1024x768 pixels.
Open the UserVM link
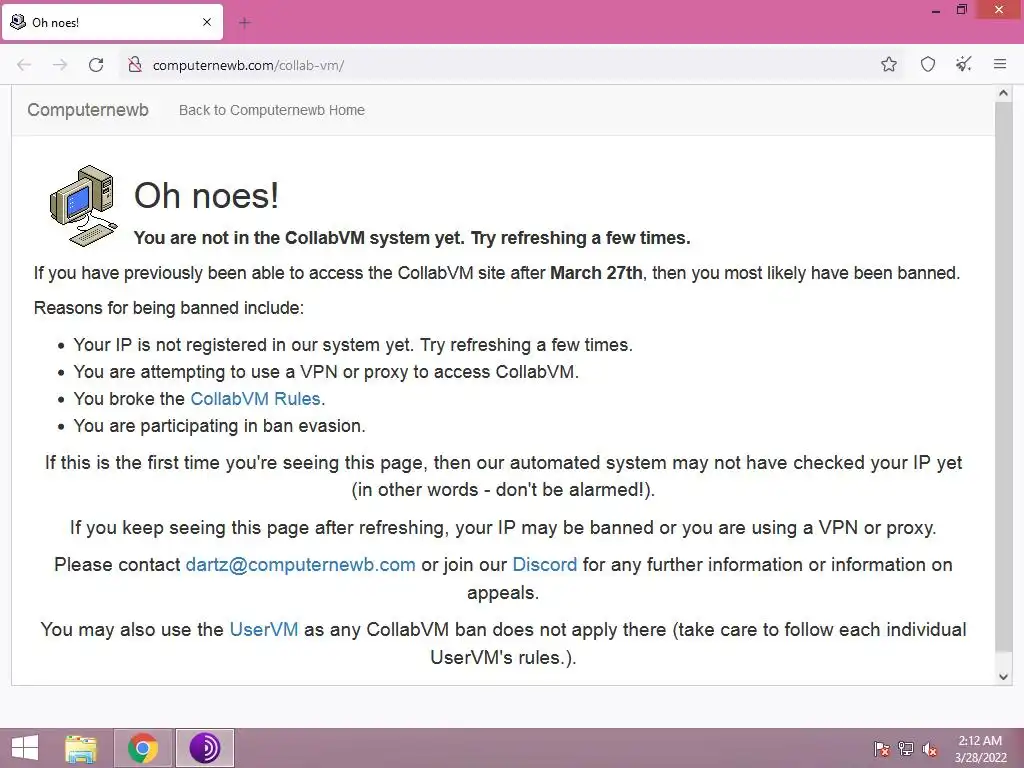click(264, 630)
